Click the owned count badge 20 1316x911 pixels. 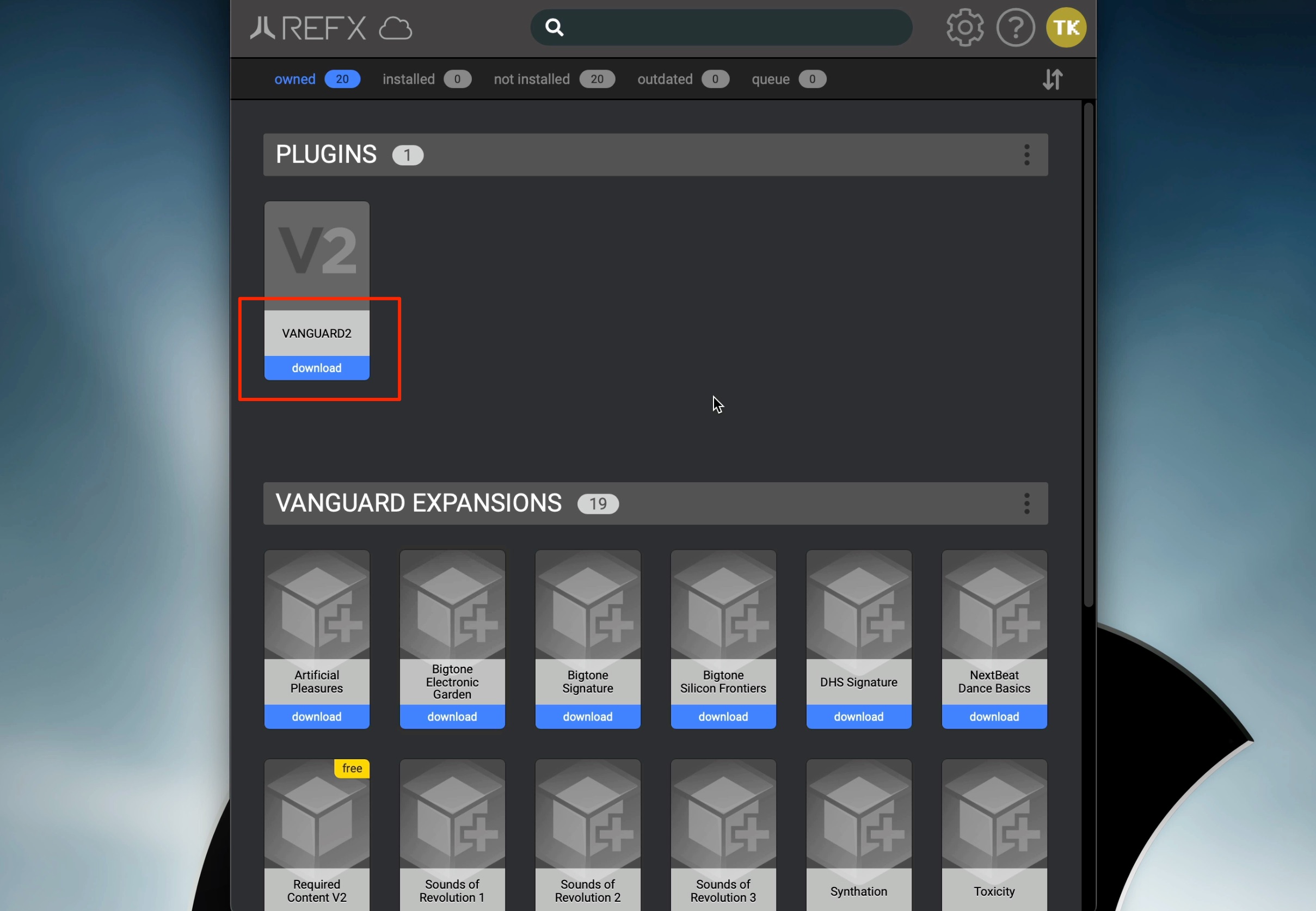pos(342,79)
